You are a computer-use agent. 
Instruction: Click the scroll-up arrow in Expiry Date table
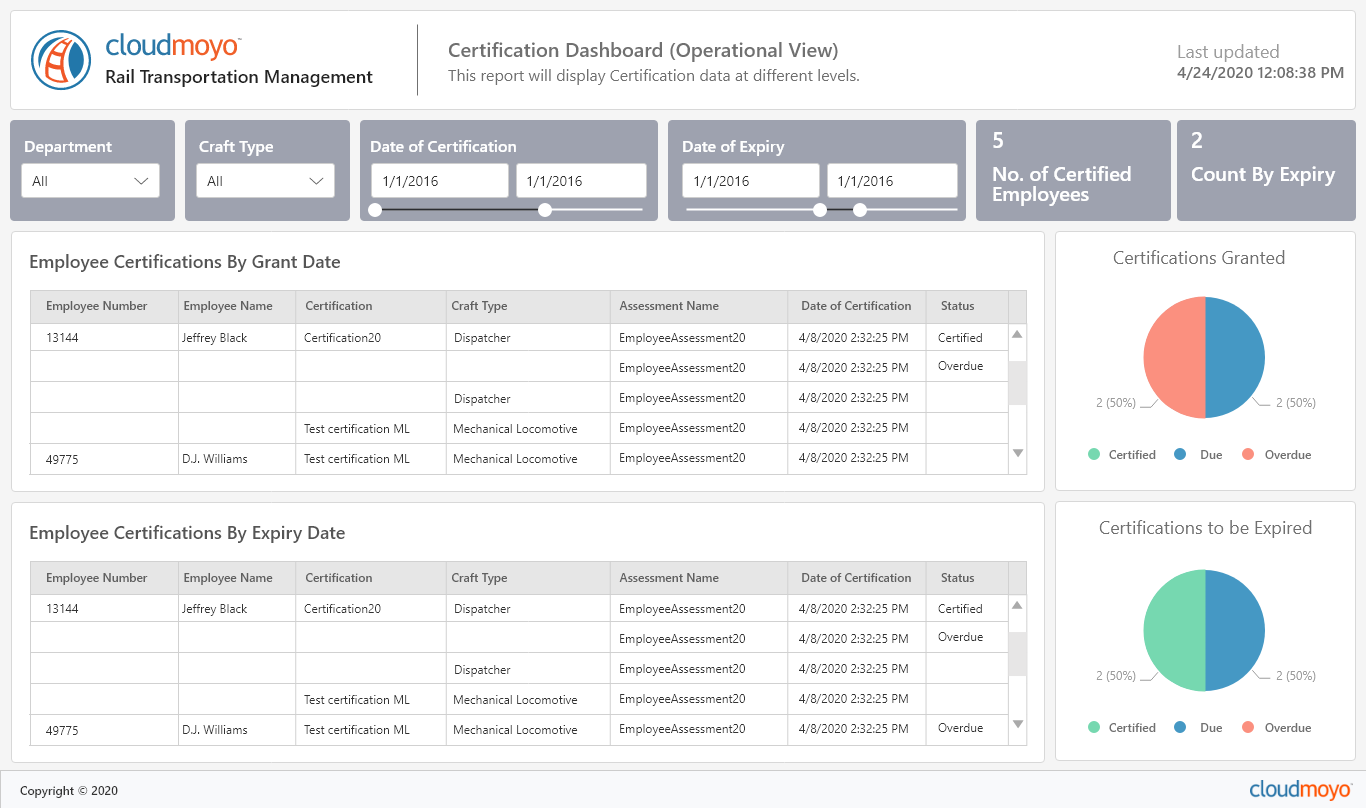(1017, 605)
